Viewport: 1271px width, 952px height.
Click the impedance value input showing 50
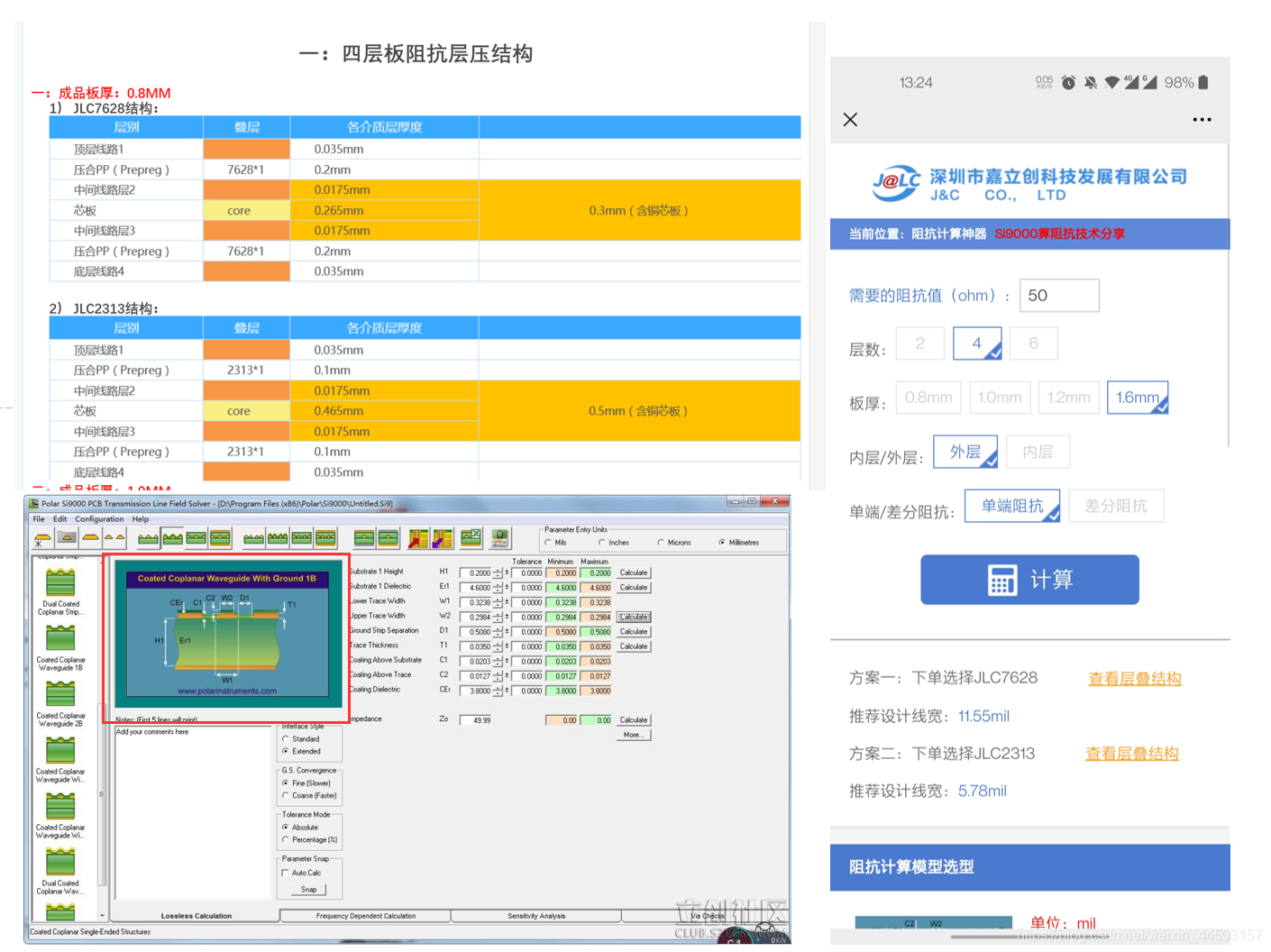[1058, 296]
